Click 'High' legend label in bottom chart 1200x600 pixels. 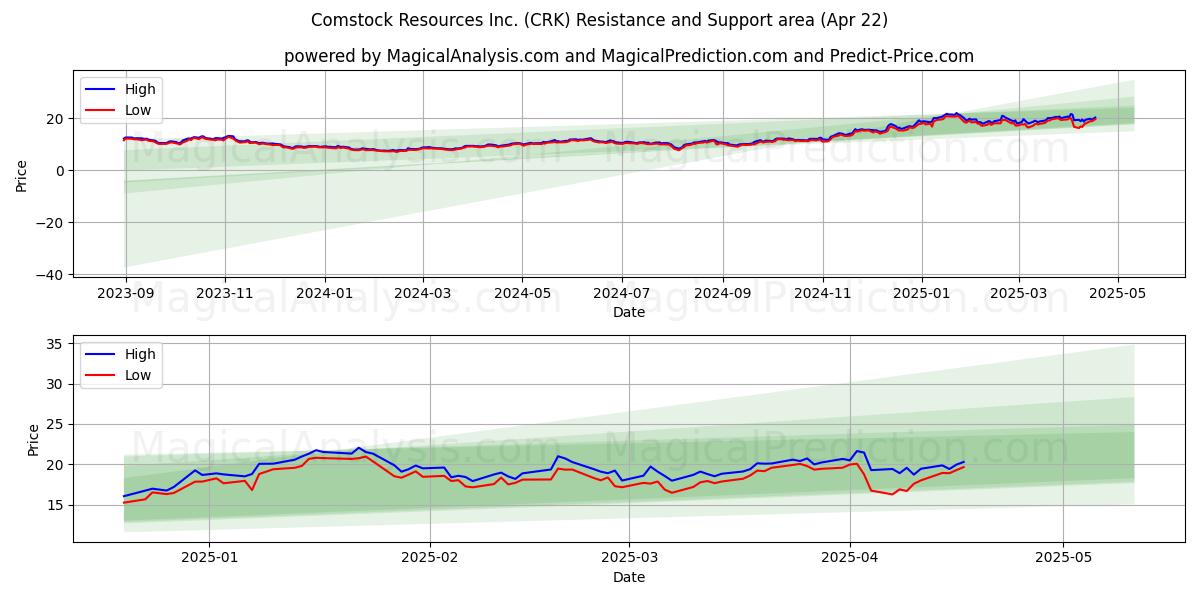[139, 354]
